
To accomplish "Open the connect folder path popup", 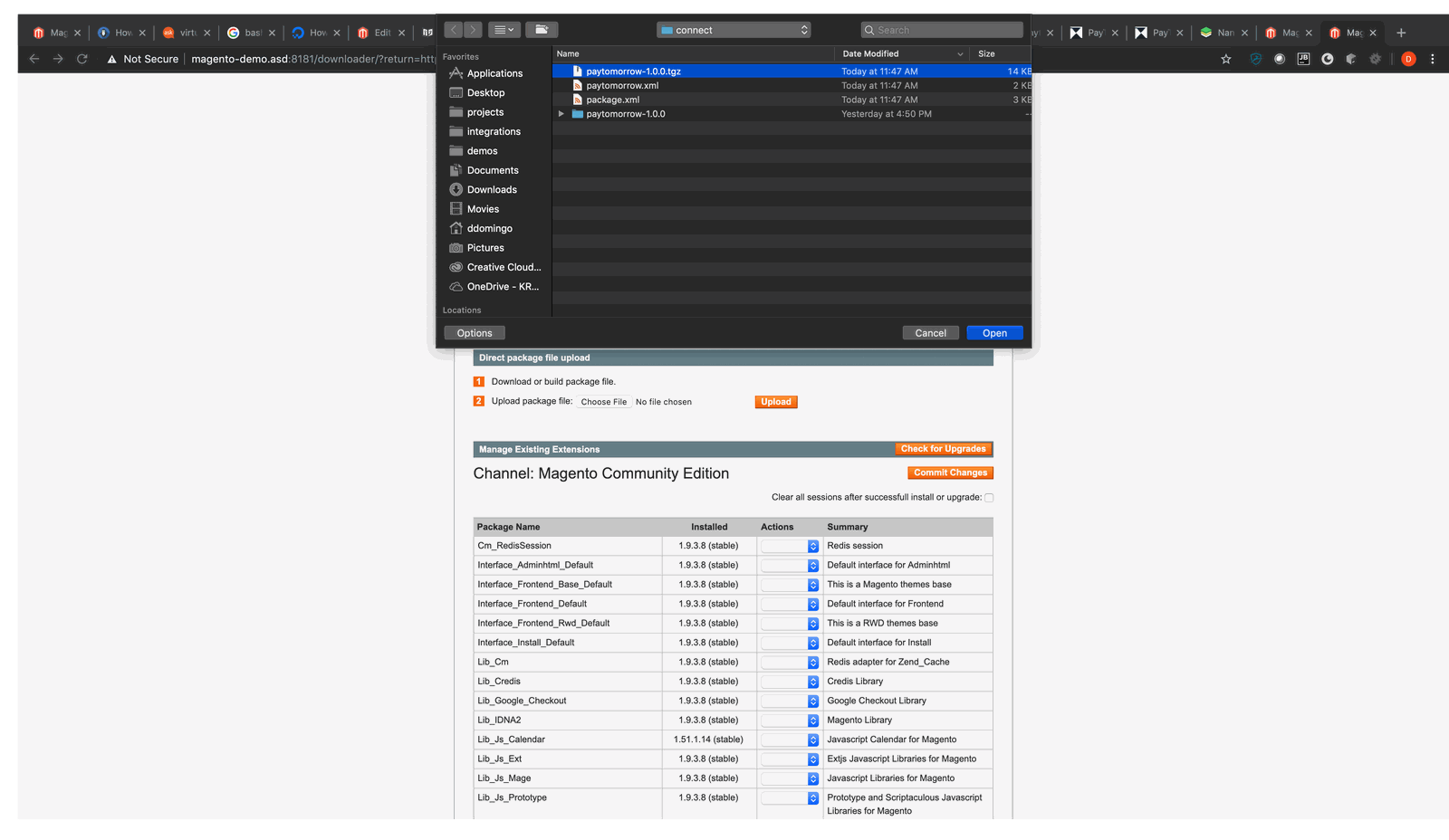I will pyautogui.click(x=734, y=30).
